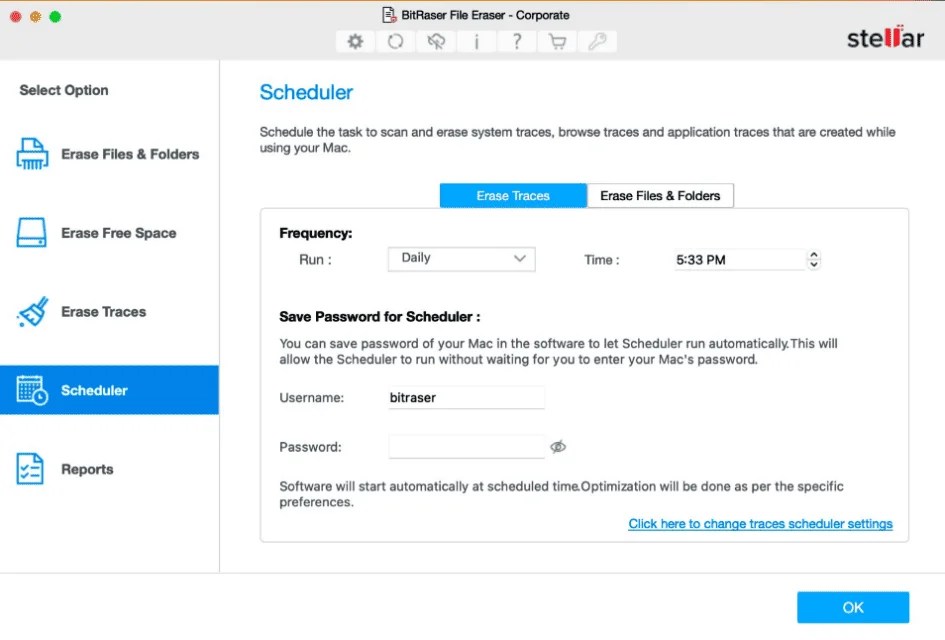Click the Username field containing bitraser
Screen dimensions: 945x640
point(466,398)
